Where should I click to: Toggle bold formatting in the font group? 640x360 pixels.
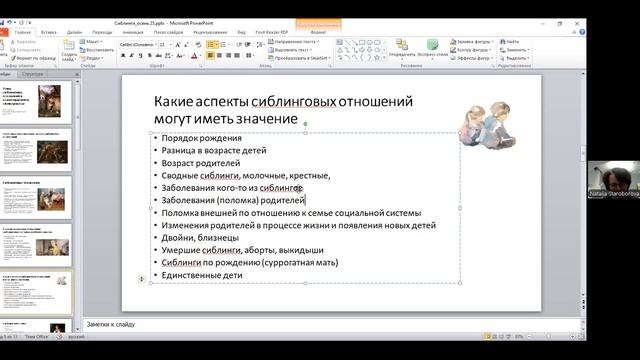click(x=123, y=56)
